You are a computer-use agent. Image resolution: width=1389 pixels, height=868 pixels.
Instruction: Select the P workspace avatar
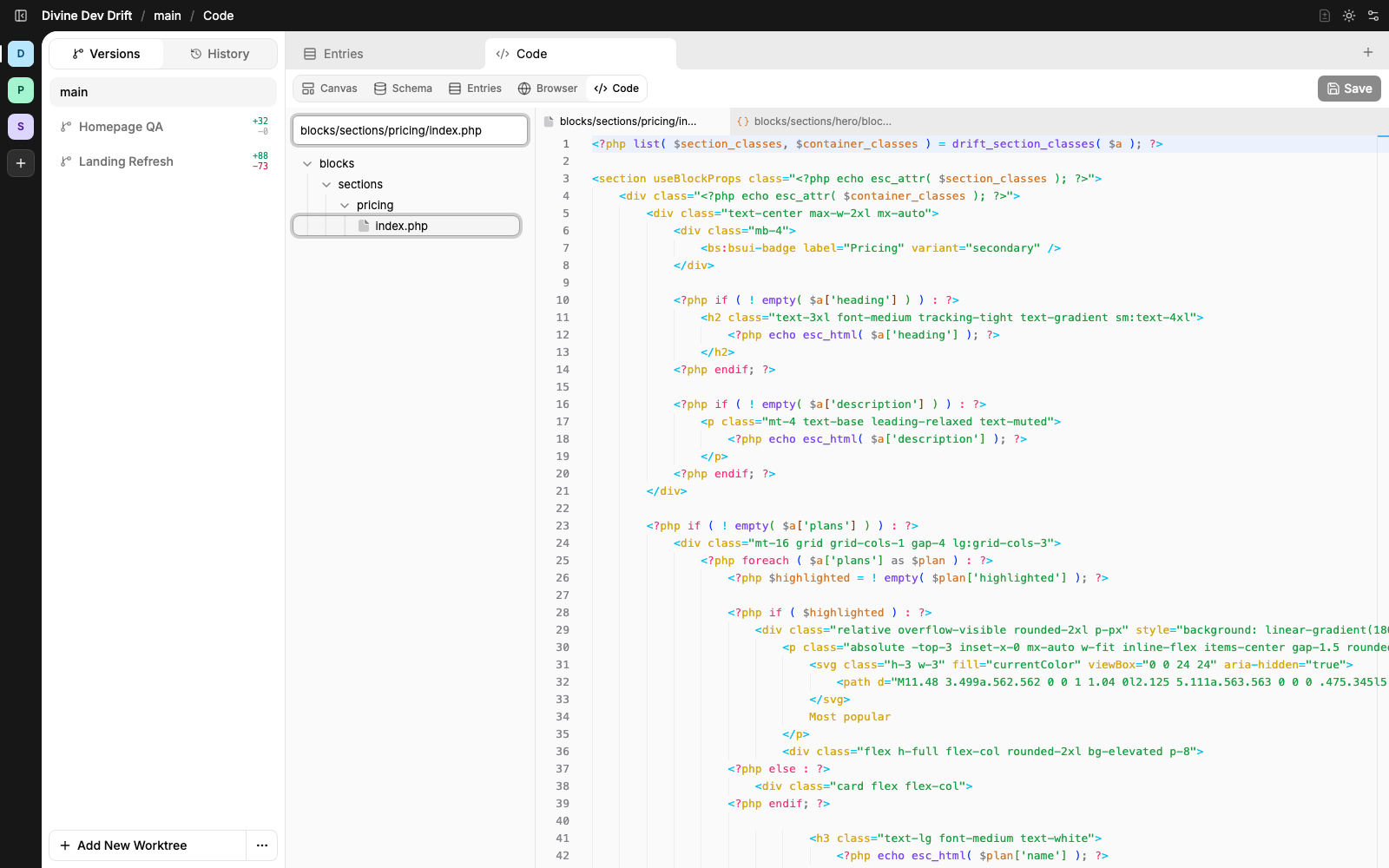[21, 90]
